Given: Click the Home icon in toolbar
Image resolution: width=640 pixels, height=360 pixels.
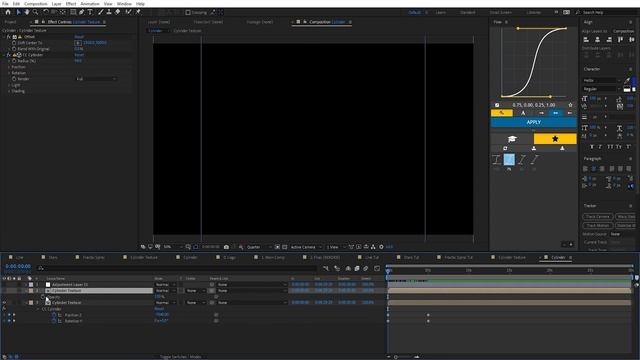Looking at the screenshot, I should [8, 12].
